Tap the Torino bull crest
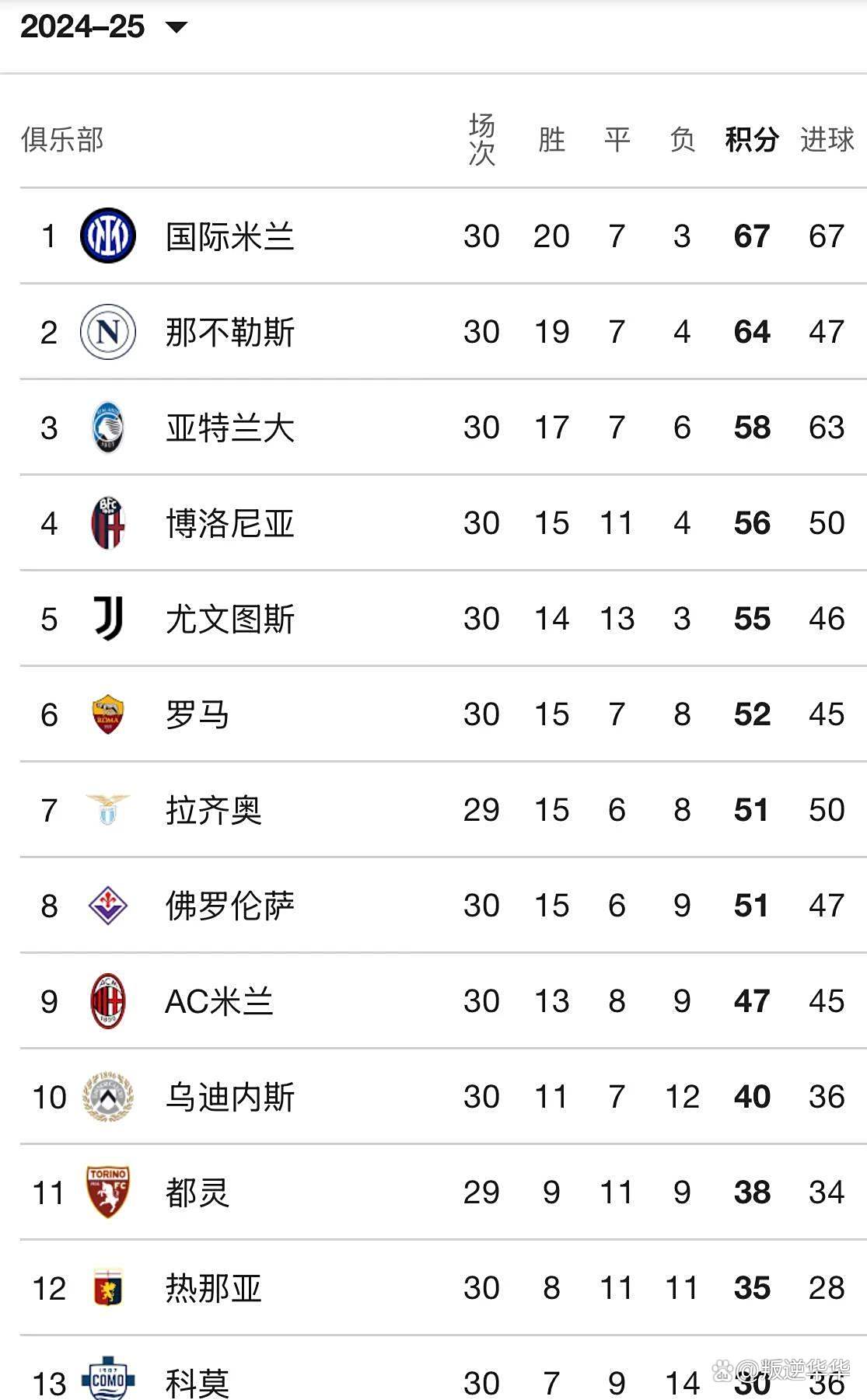This screenshot has height=1400, width=867. [108, 1192]
